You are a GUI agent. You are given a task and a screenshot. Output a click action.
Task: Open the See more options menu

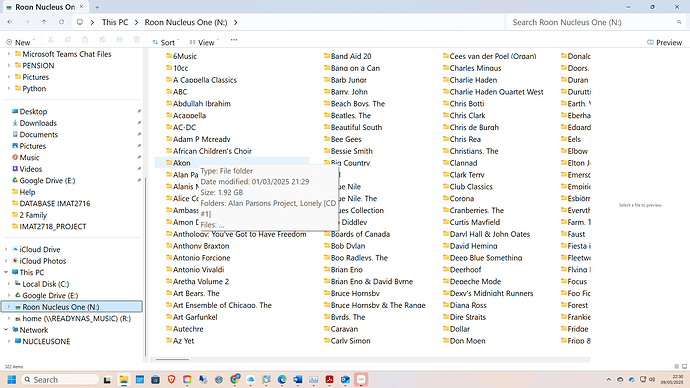point(234,40)
